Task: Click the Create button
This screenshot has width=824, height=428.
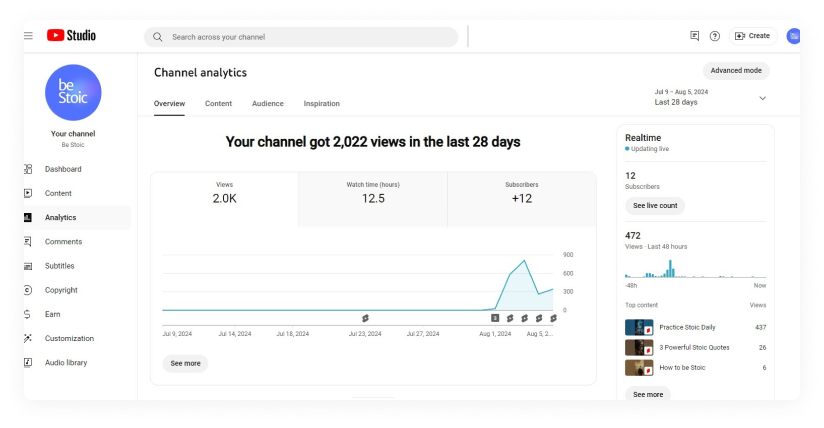Action: pyautogui.click(x=753, y=36)
